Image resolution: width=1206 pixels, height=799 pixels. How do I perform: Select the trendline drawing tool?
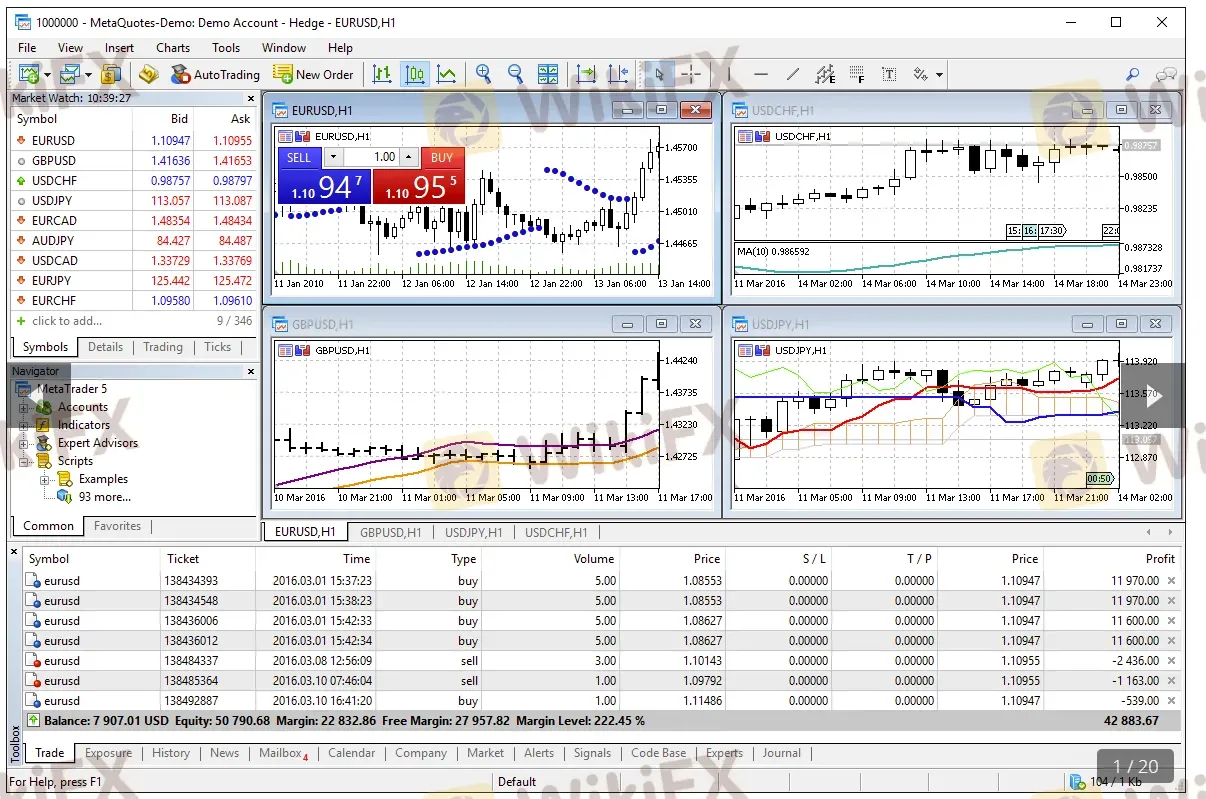[793, 74]
